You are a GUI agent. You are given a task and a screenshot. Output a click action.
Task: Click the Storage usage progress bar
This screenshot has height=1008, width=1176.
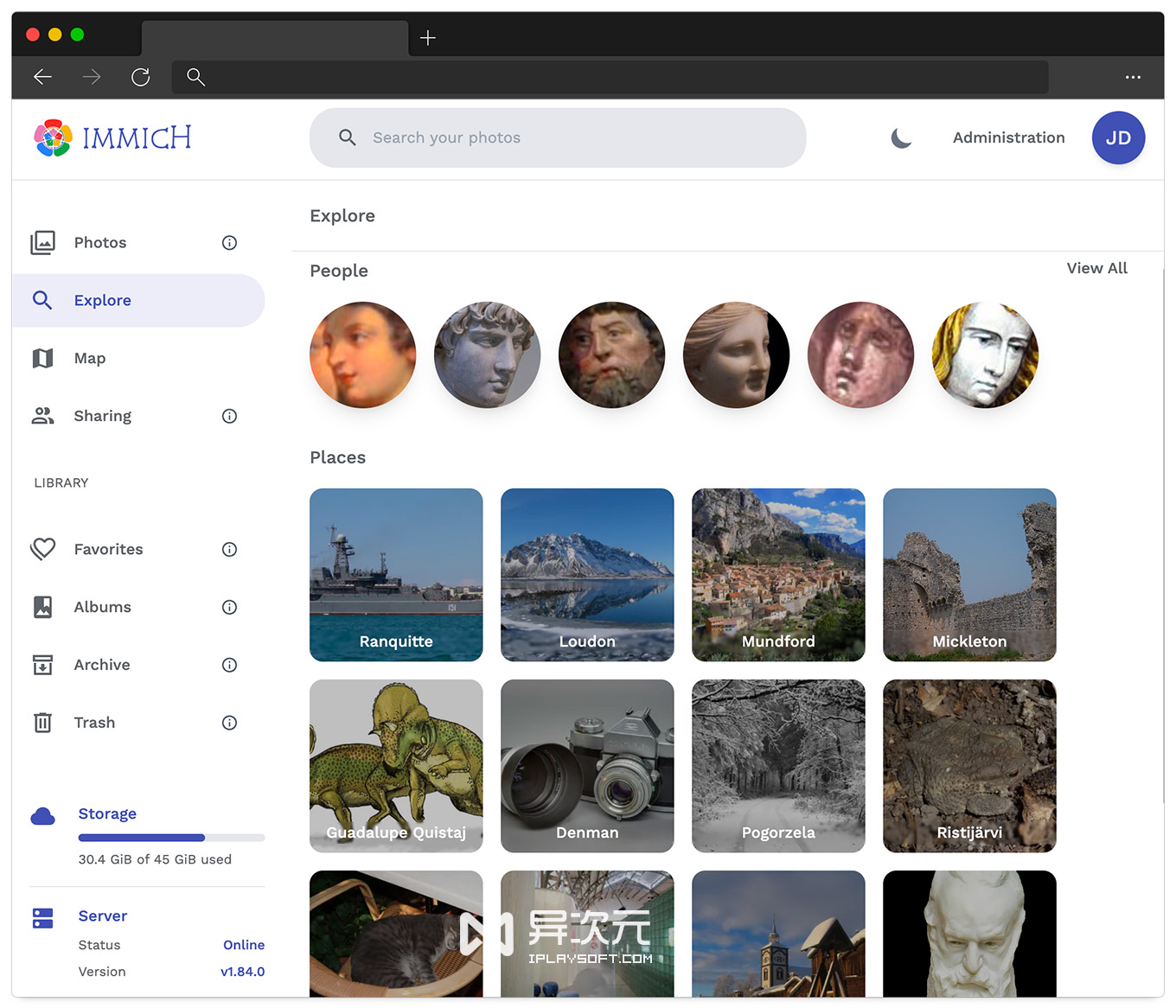pyautogui.click(x=171, y=838)
